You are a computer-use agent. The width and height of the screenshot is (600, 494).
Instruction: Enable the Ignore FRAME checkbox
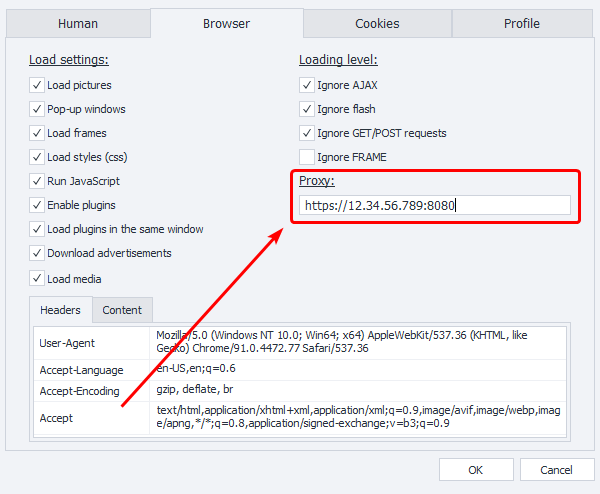[307, 157]
